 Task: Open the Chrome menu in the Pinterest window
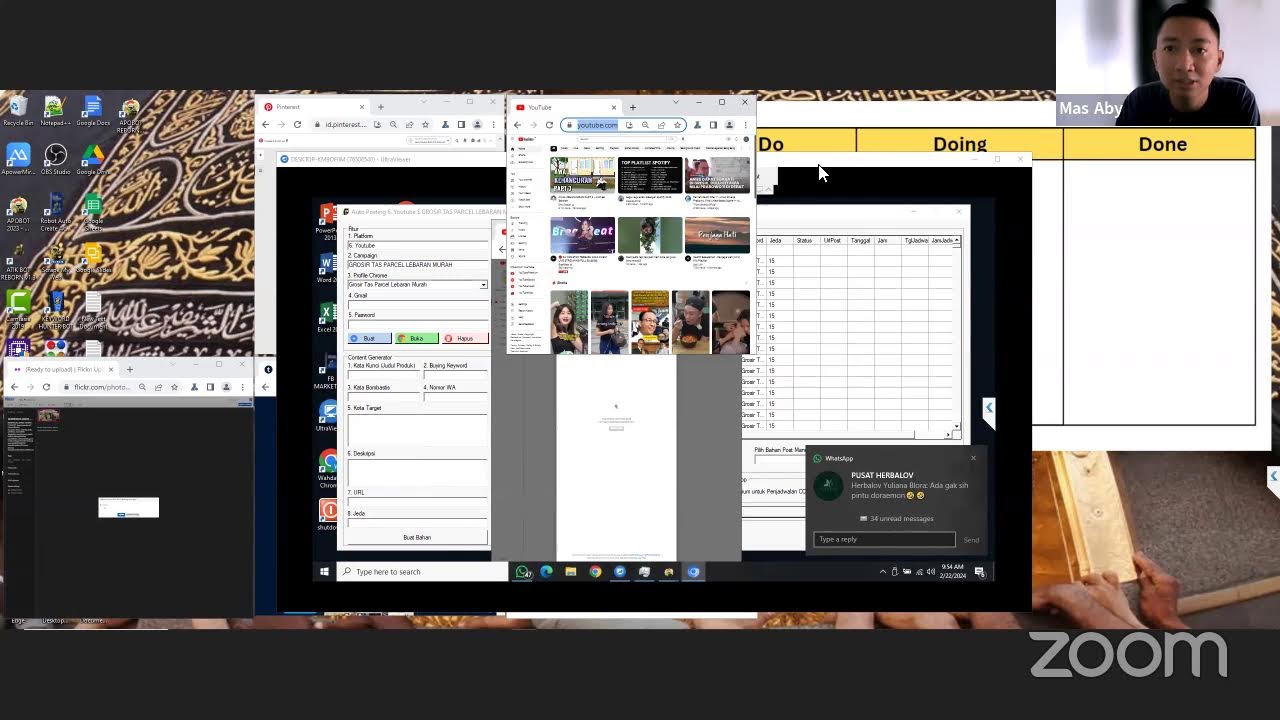[x=493, y=125]
